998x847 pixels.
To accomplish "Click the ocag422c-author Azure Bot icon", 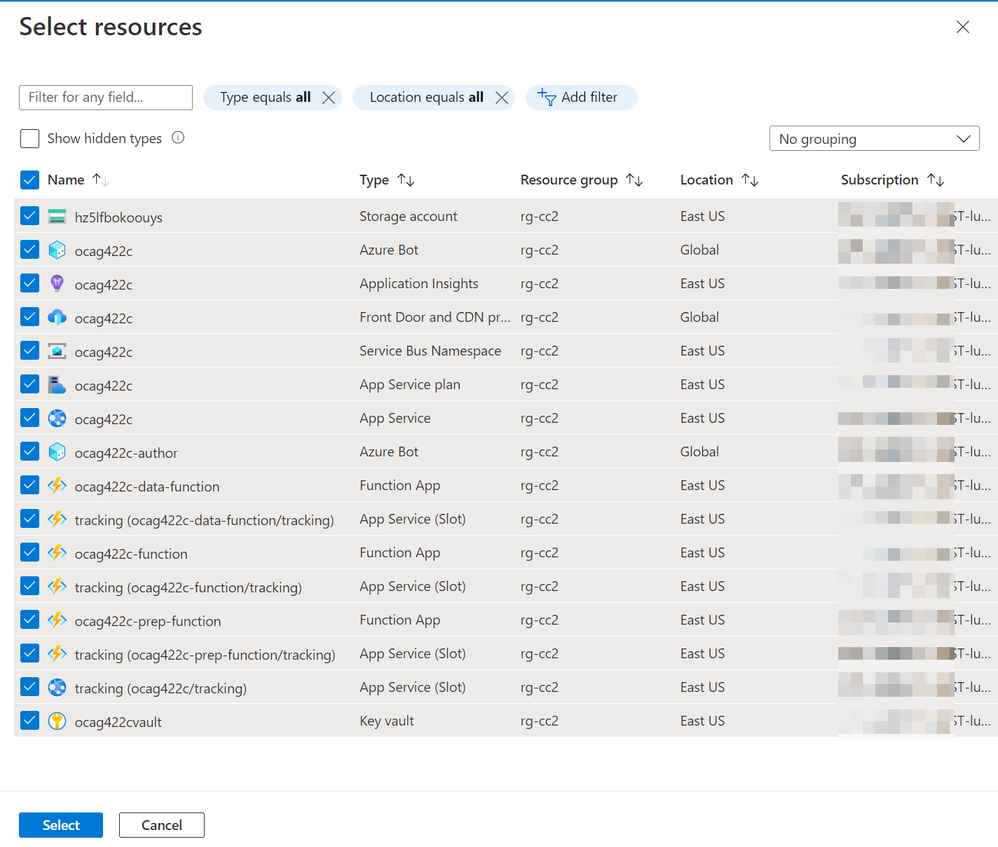I will (x=57, y=453).
